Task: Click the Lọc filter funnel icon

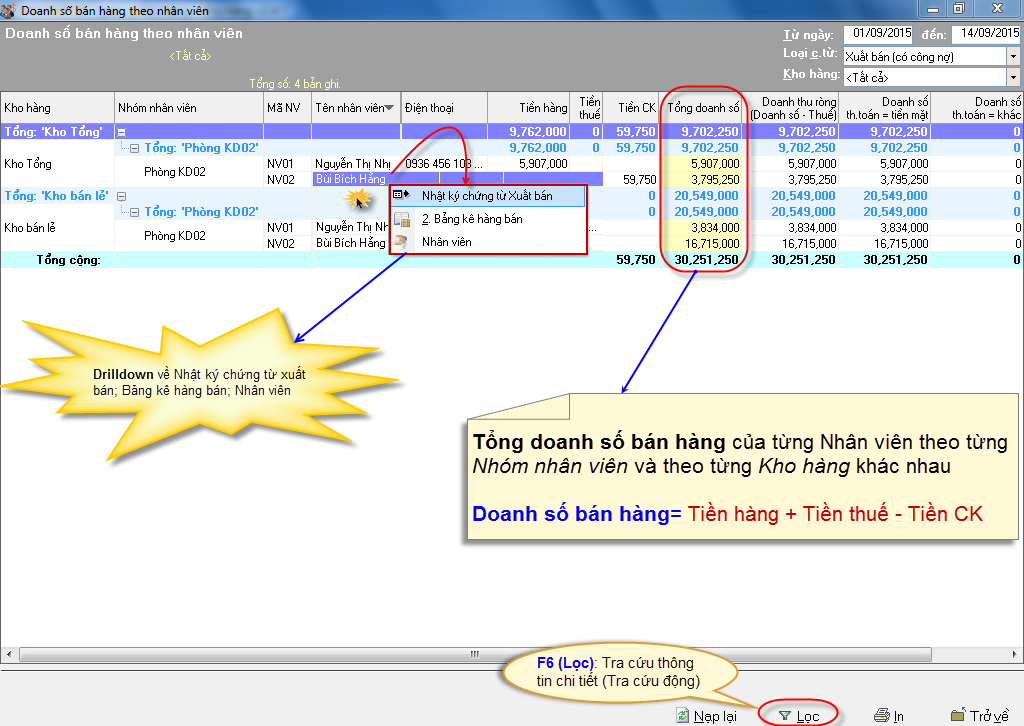Action: tap(785, 716)
